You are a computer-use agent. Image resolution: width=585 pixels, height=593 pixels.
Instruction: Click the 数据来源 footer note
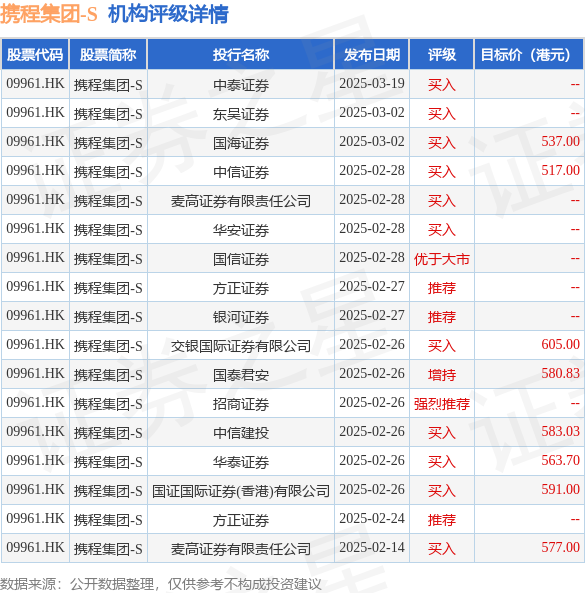pos(160,584)
